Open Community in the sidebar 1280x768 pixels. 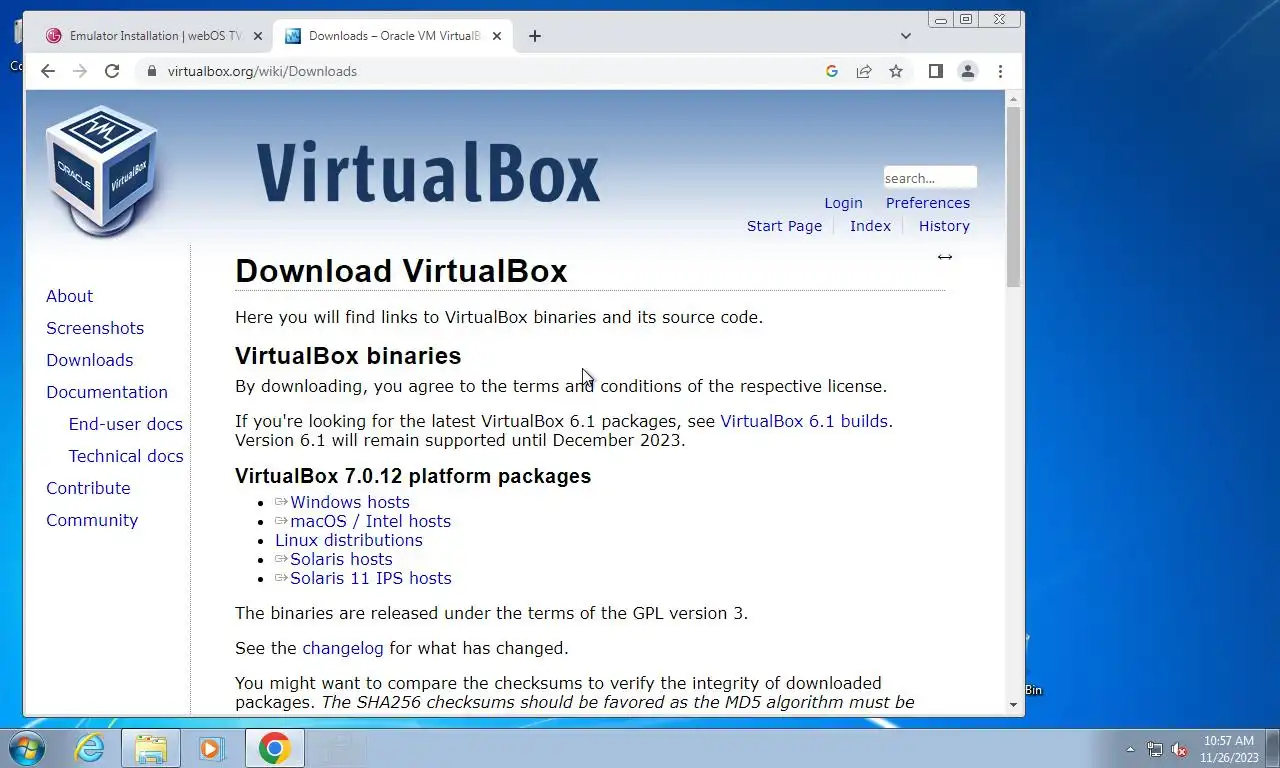pos(92,520)
